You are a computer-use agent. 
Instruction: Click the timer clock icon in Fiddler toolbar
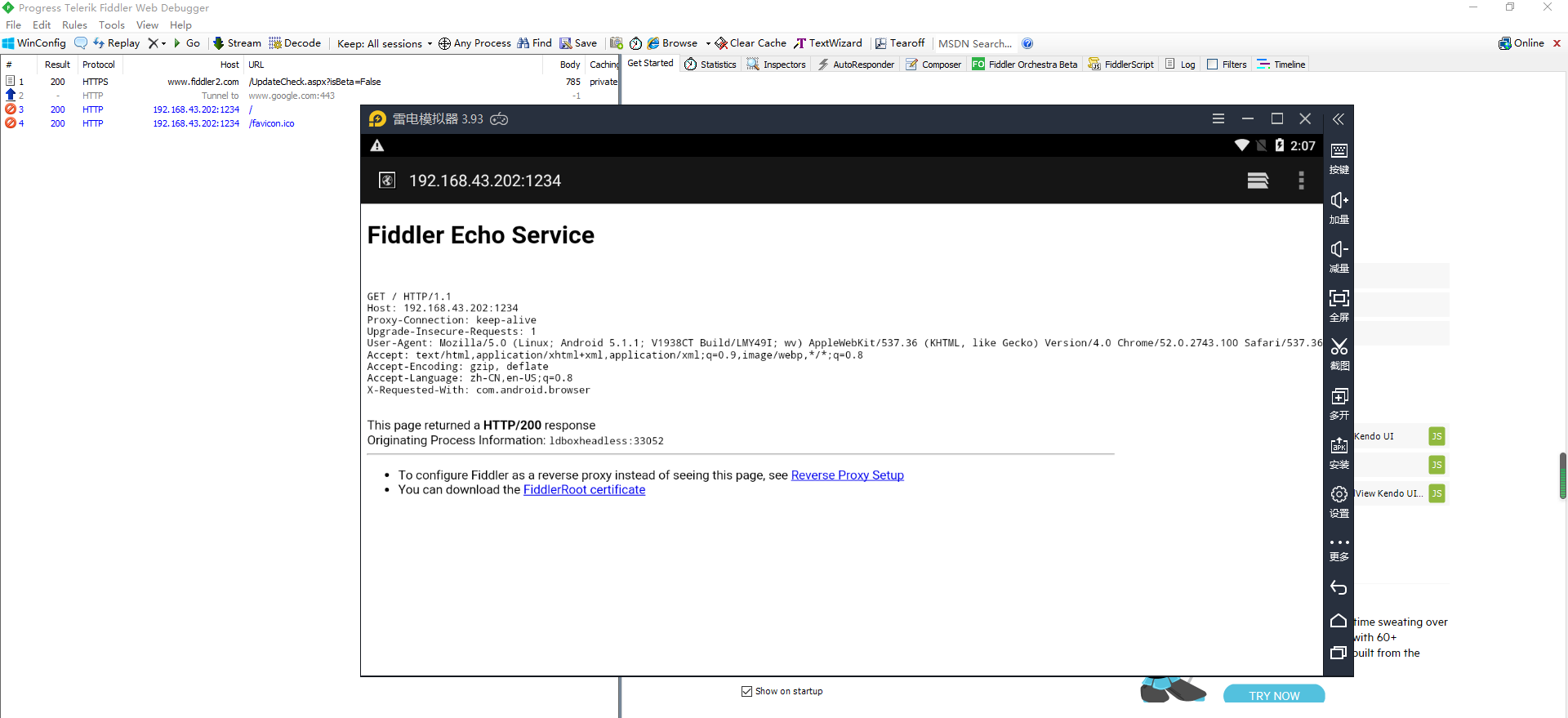coord(635,43)
